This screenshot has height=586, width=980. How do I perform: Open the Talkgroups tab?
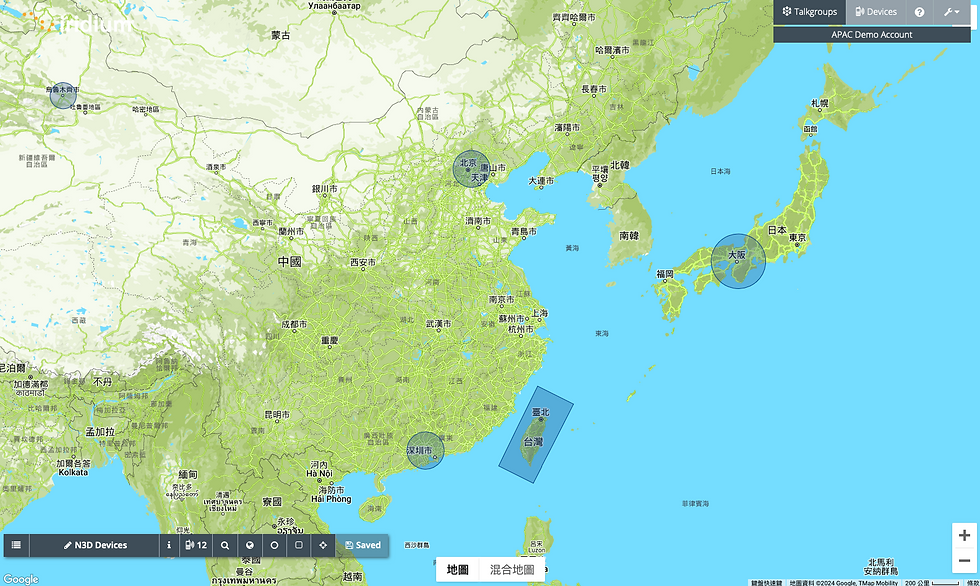(810, 12)
